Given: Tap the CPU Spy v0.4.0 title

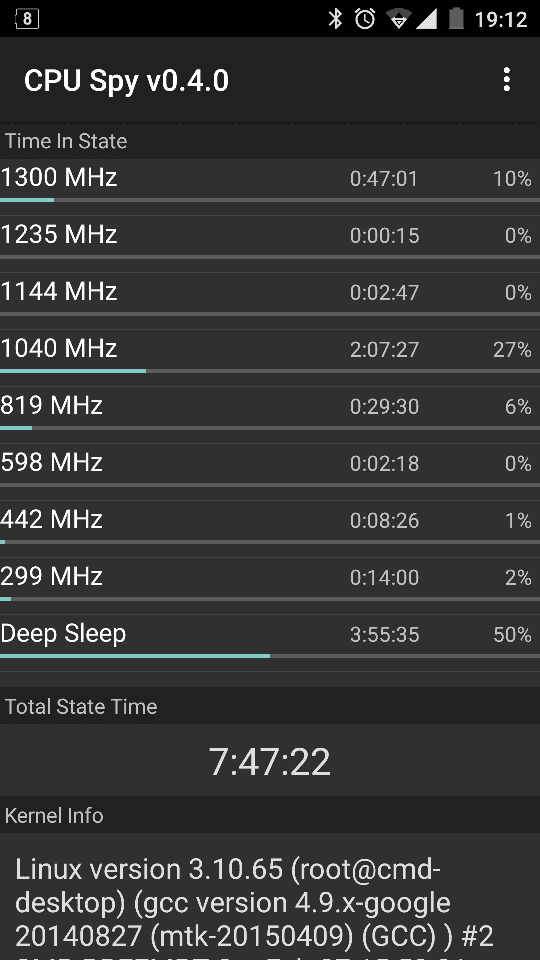Looking at the screenshot, I should point(126,81).
